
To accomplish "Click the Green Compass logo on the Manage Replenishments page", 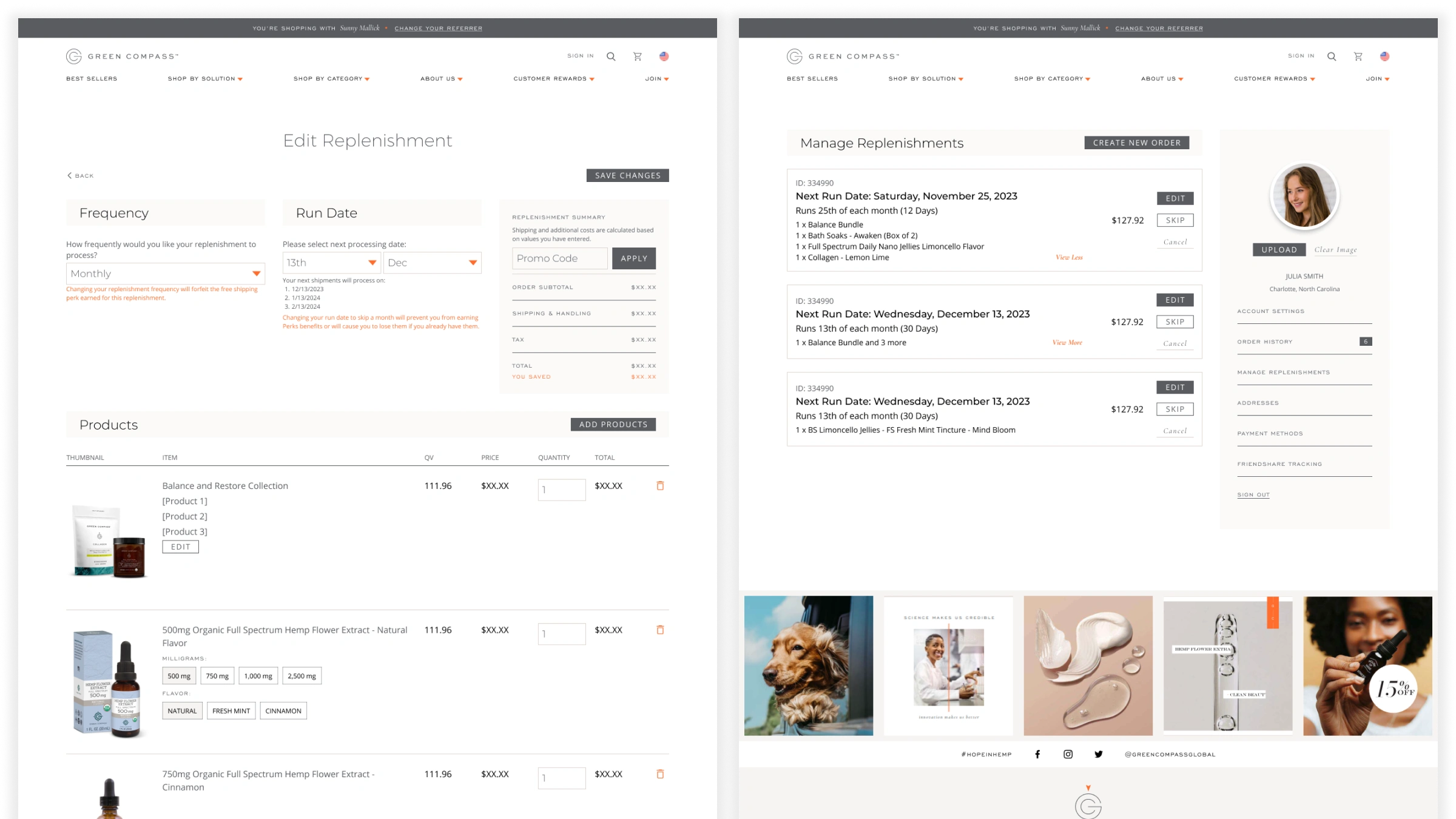I will [x=843, y=56].
